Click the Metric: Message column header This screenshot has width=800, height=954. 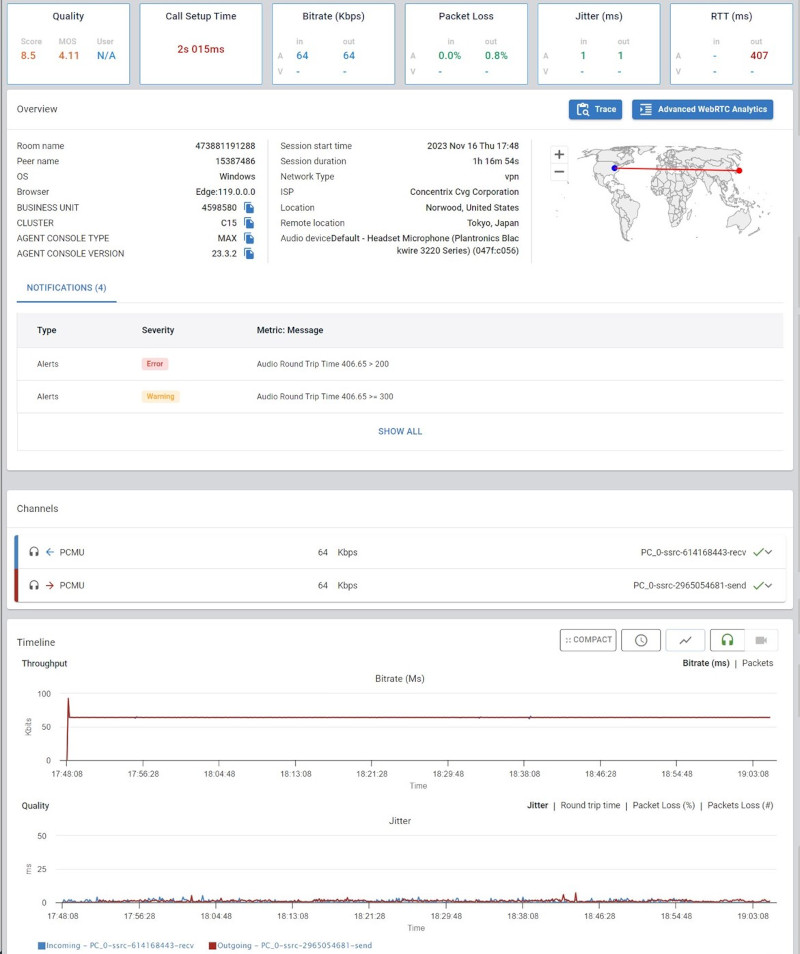click(290, 330)
